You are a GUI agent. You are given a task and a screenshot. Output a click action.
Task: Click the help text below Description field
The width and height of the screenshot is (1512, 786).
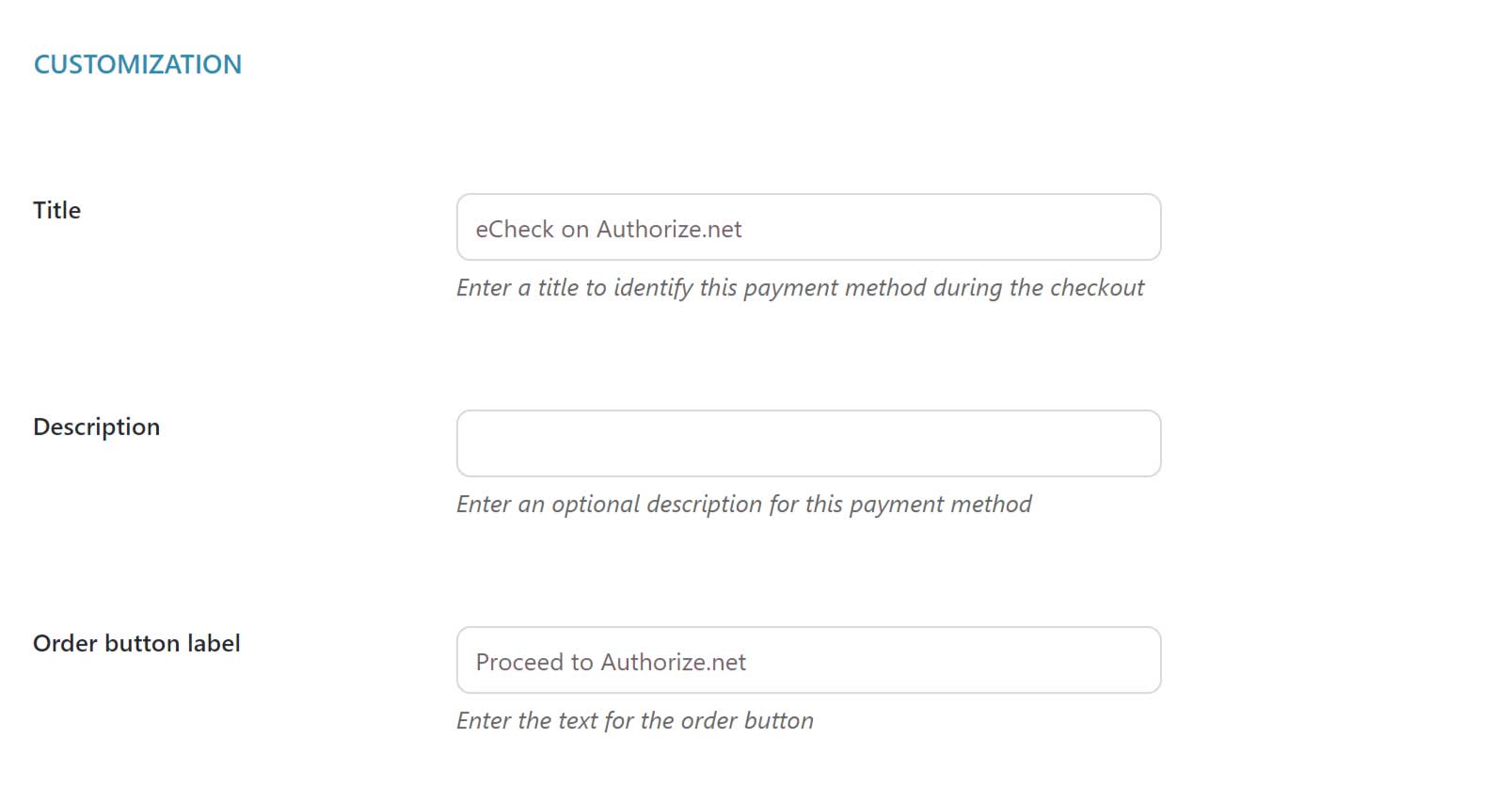coord(743,504)
